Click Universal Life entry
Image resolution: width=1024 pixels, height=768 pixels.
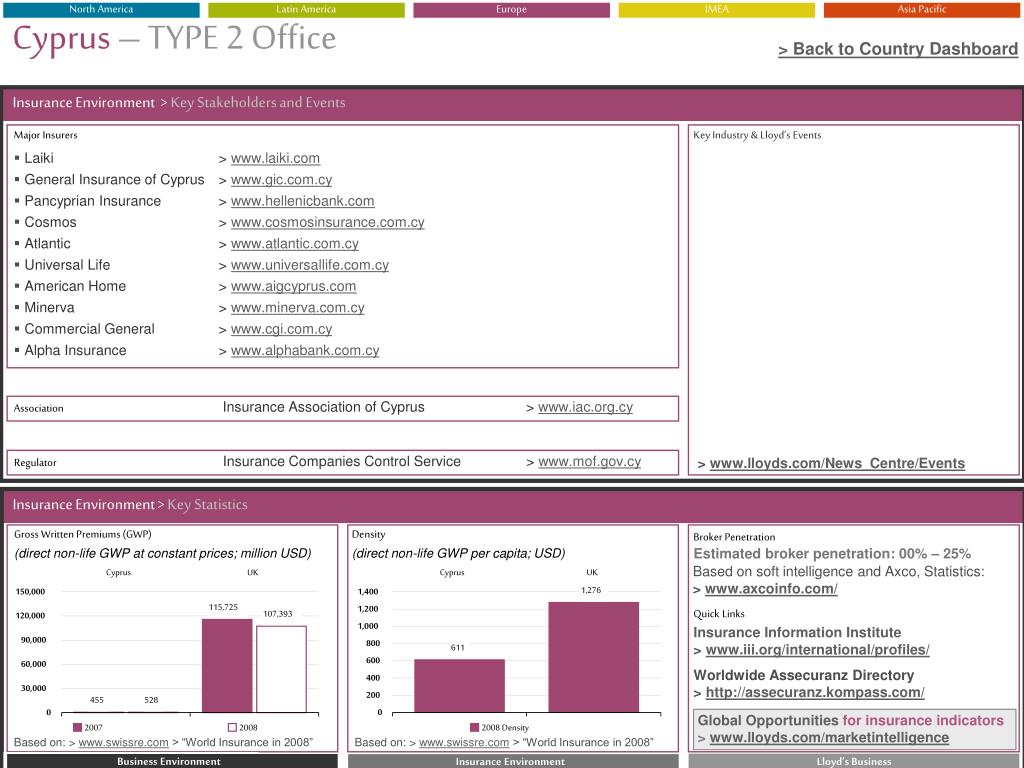click(x=67, y=265)
